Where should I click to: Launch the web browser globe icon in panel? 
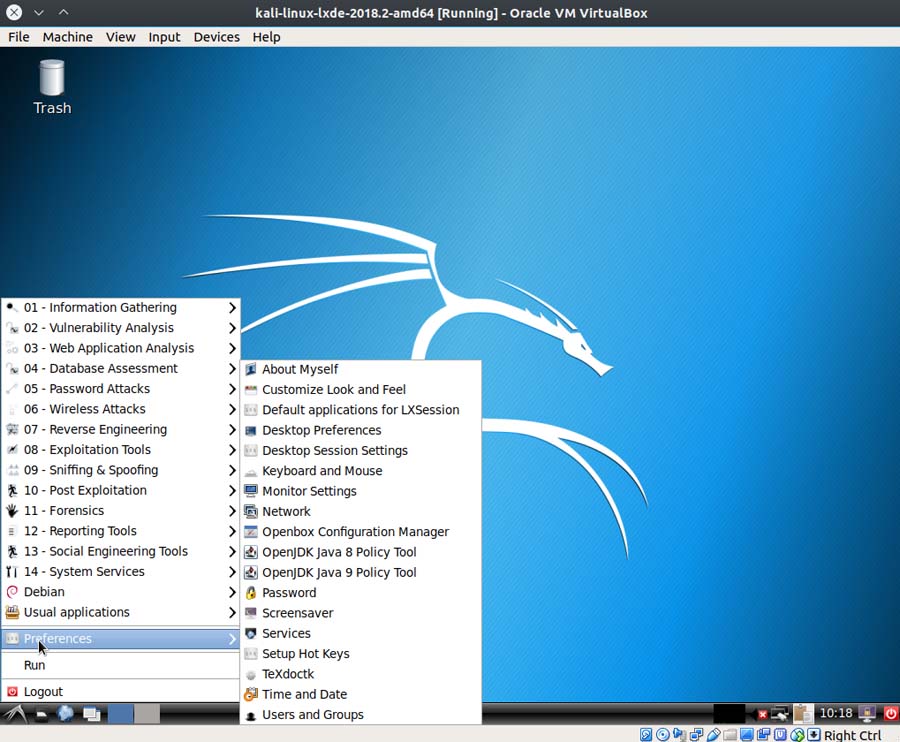click(66, 713)
